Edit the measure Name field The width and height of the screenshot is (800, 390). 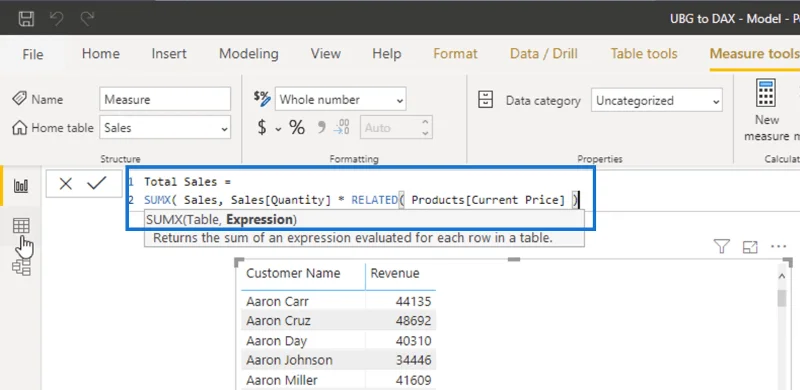[165, 99]
